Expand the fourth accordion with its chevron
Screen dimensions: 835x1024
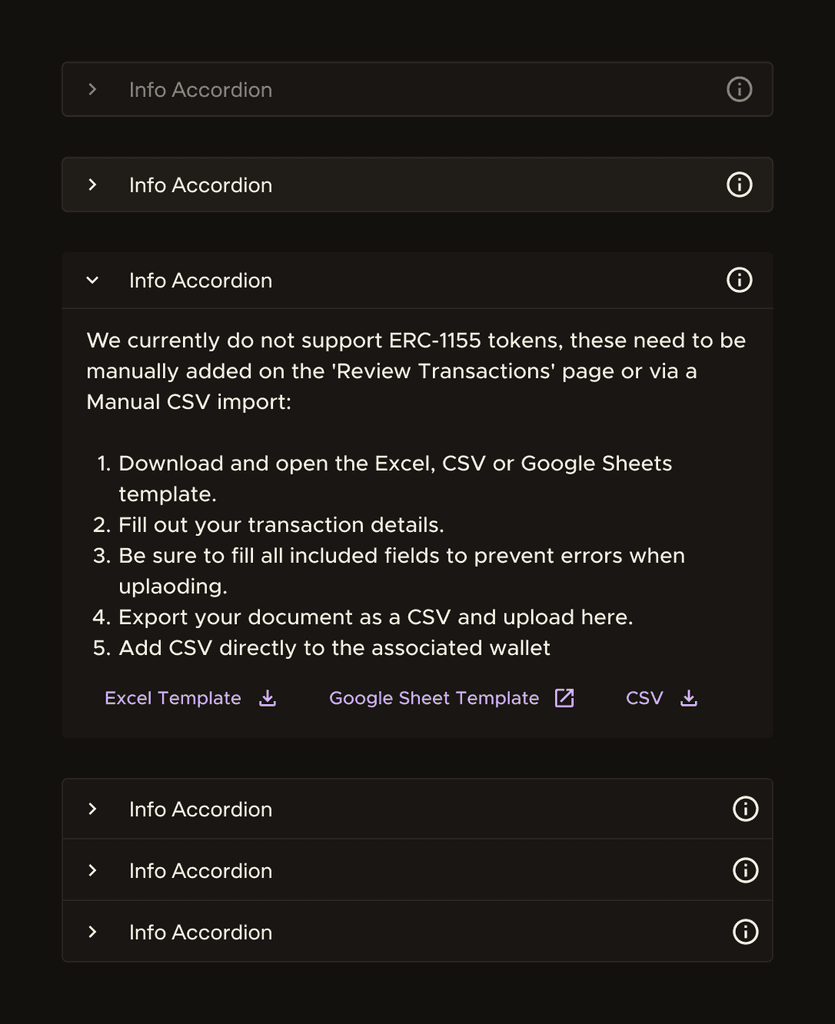pyautogui.click(x=93, y=809)
